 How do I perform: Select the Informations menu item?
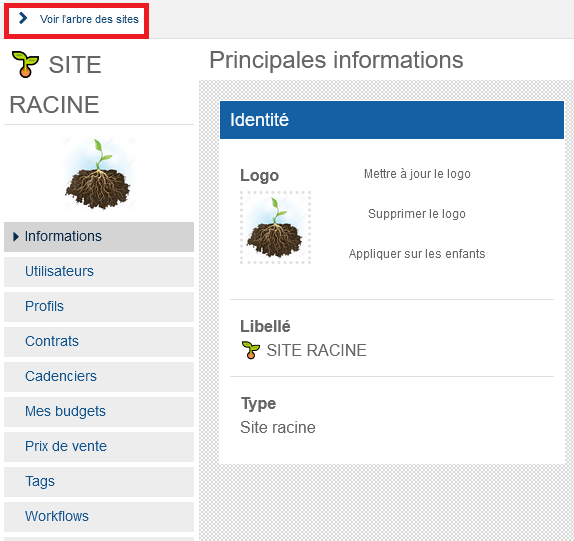99,237
